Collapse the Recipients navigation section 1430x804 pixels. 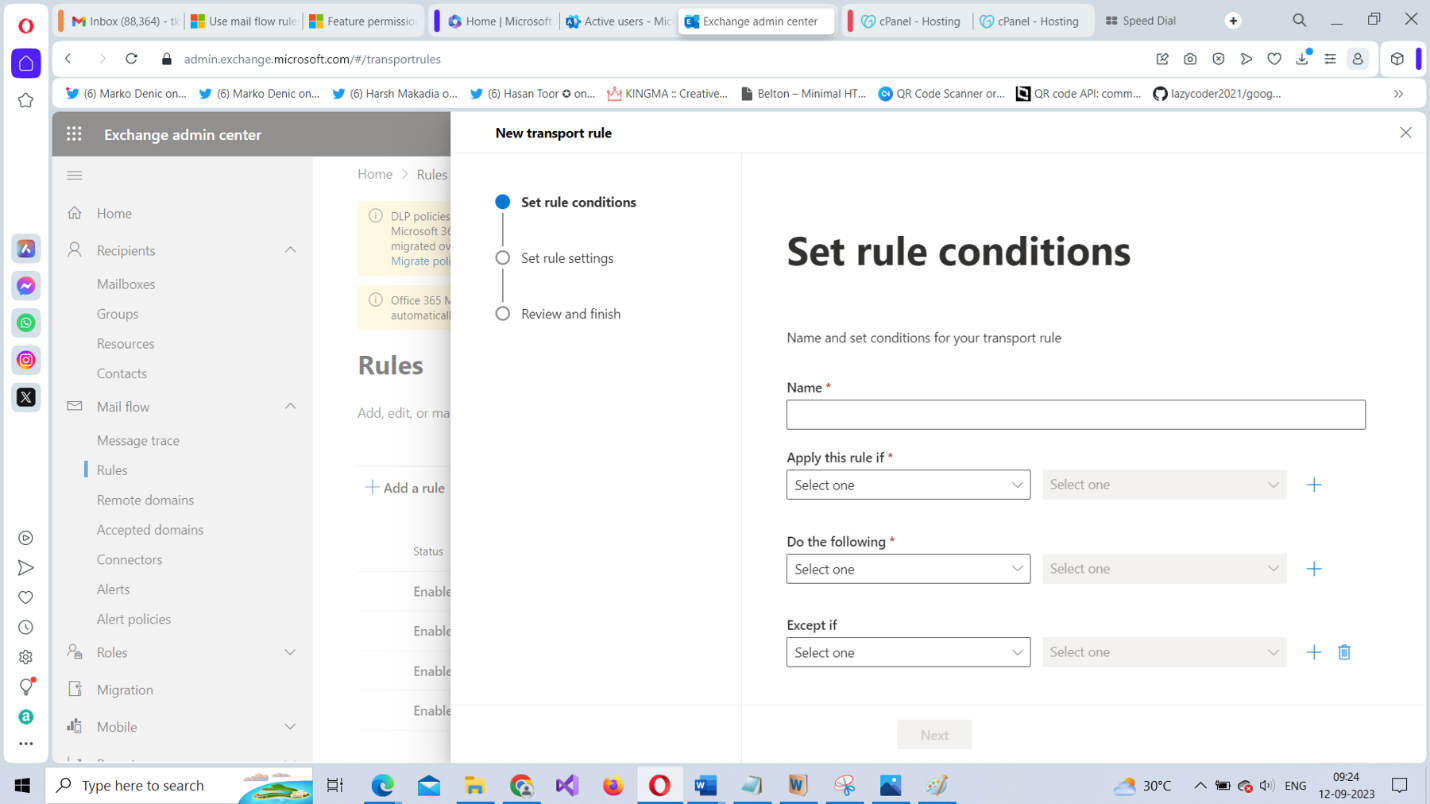(290, 250)
